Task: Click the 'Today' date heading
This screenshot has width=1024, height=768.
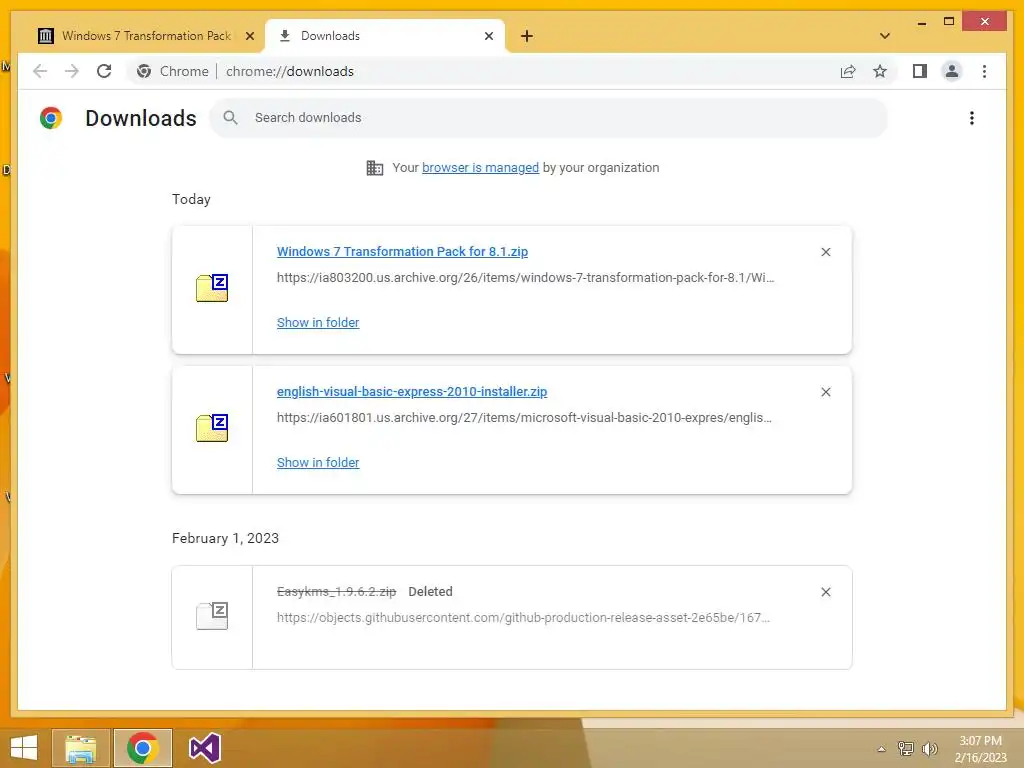Action: (191, 199)
